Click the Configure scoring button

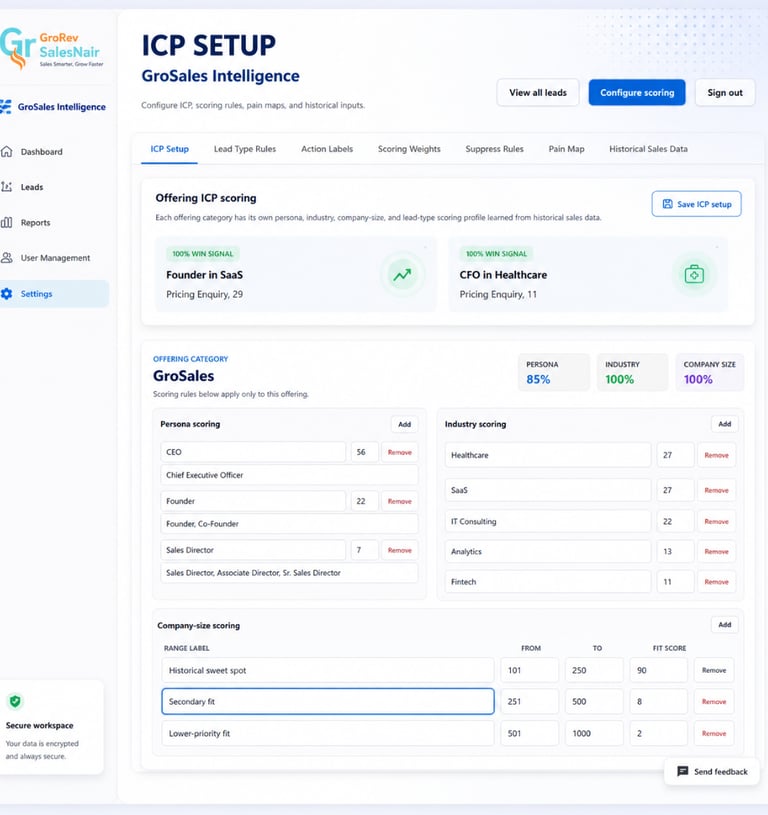tap(637, 93)
